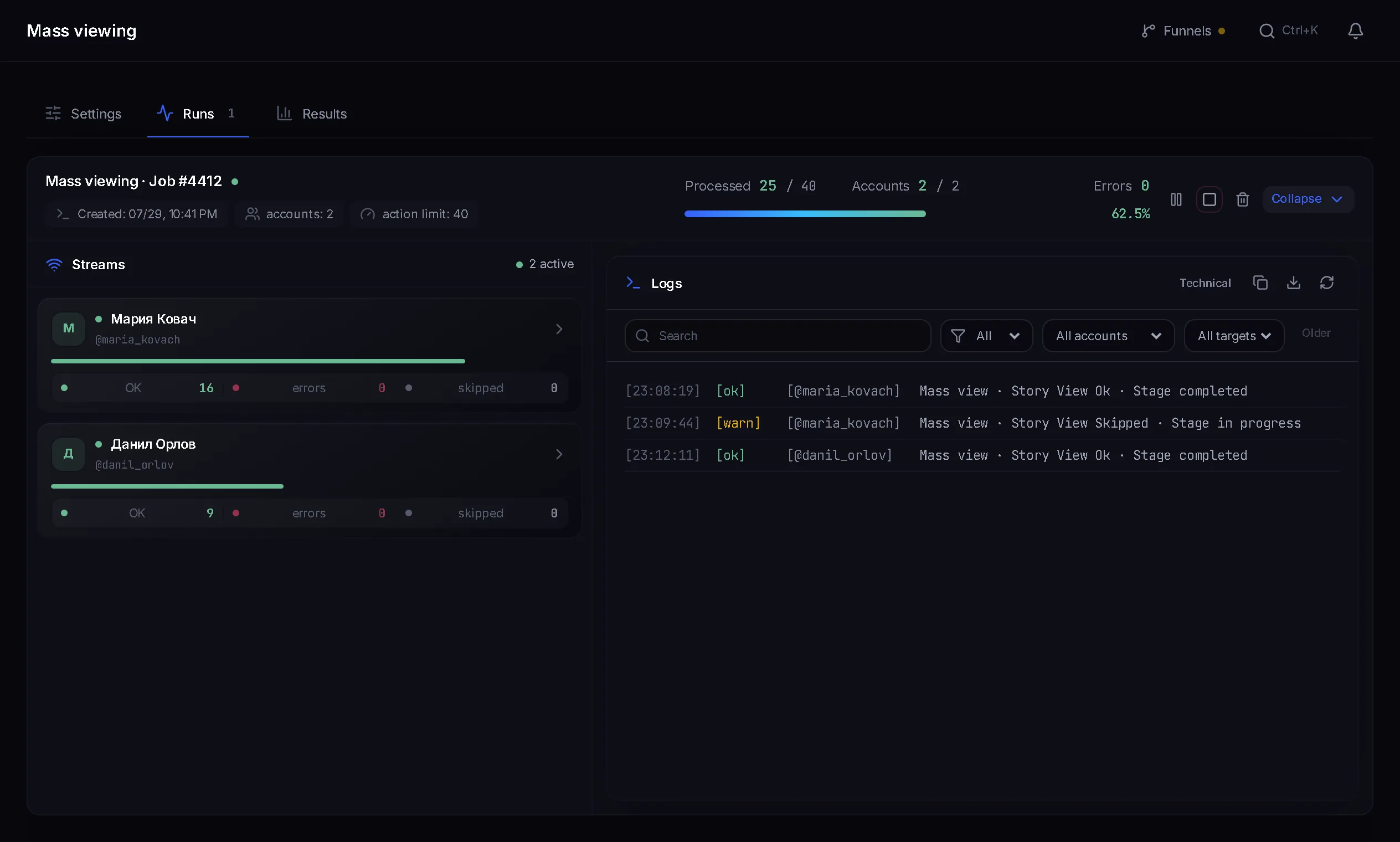1400x842 pixels.
Task: Open the All targets dropdown
Action: pos(1234,336)
